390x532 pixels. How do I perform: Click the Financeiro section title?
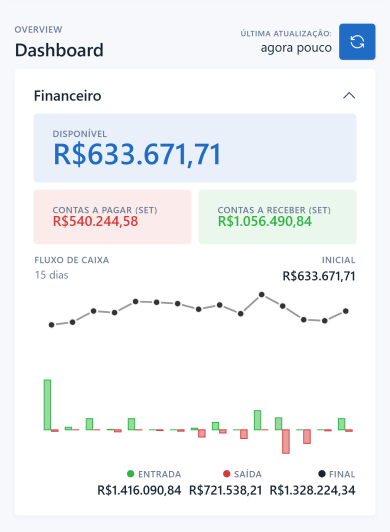(x=68, y=96)
